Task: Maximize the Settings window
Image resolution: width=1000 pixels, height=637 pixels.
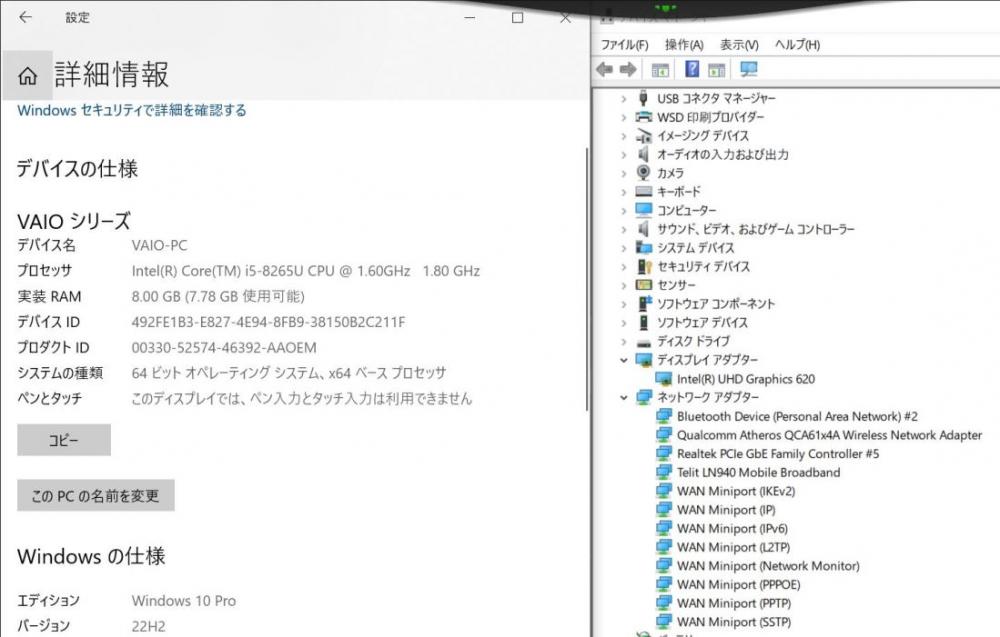Action: click(518, 17)
